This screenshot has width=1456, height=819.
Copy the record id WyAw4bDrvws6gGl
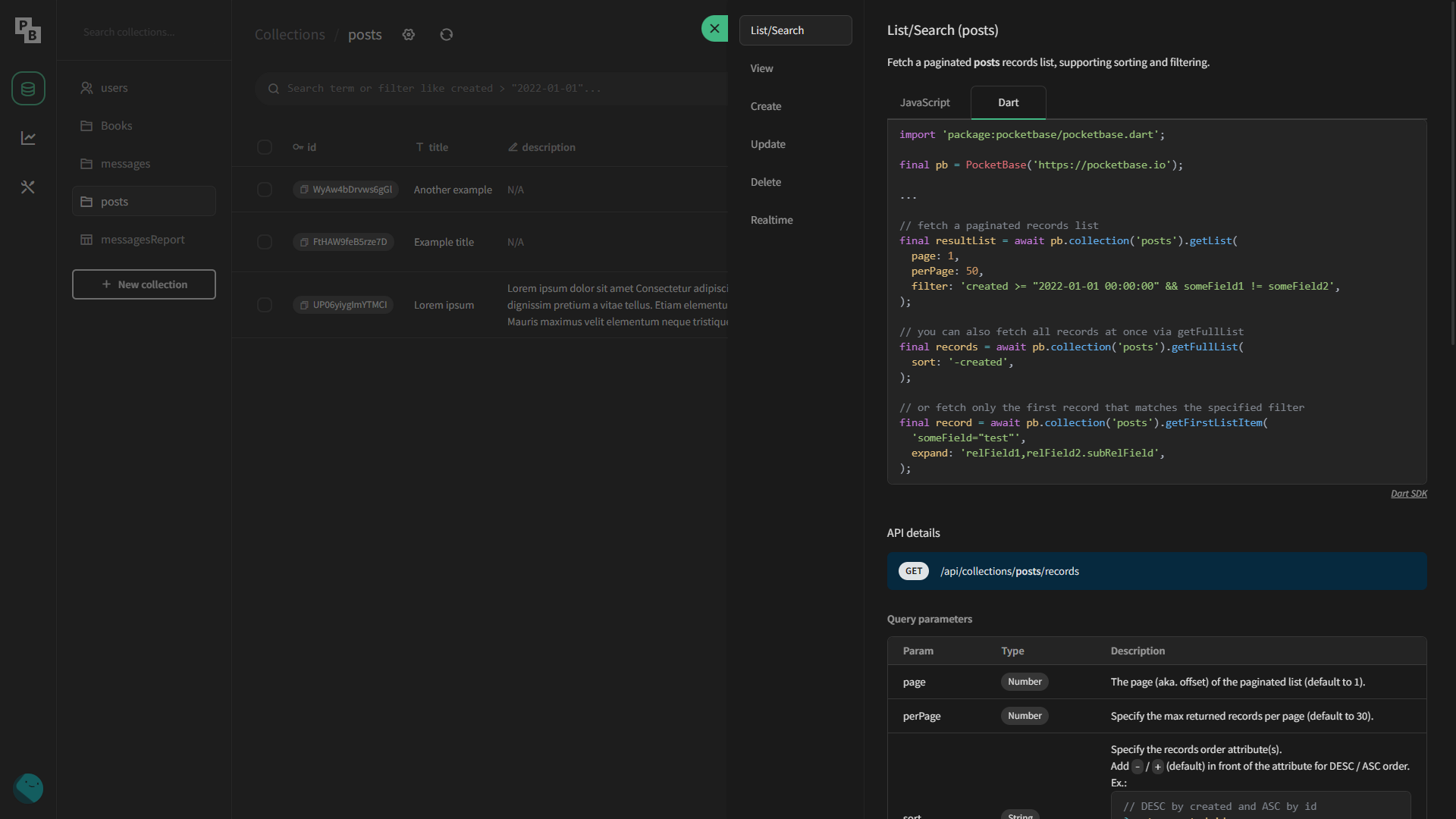pyautogui.click(x=304, y=190)
